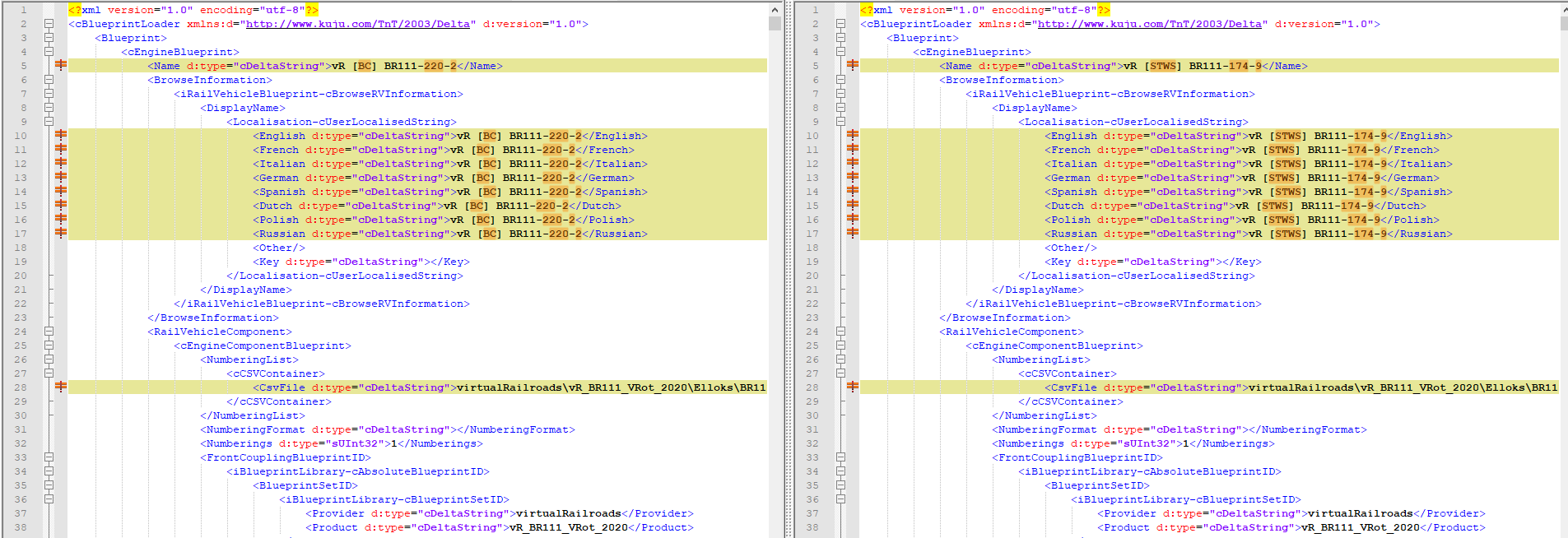Click the CsvFile line in left pane

tap(418, 387)
